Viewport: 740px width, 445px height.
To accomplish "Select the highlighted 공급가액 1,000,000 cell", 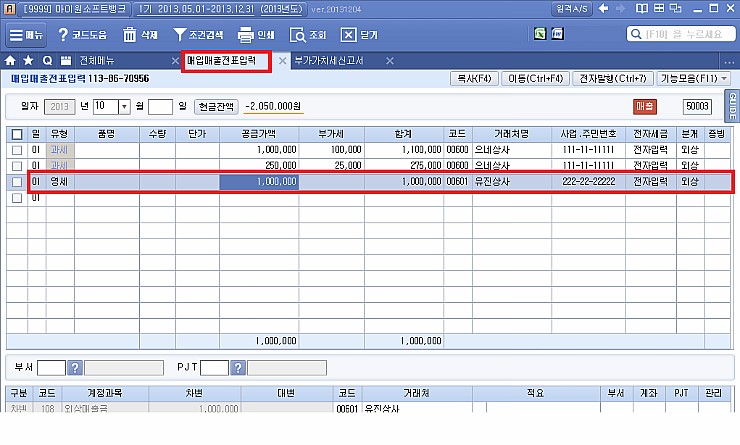I will tap(259, 182).
